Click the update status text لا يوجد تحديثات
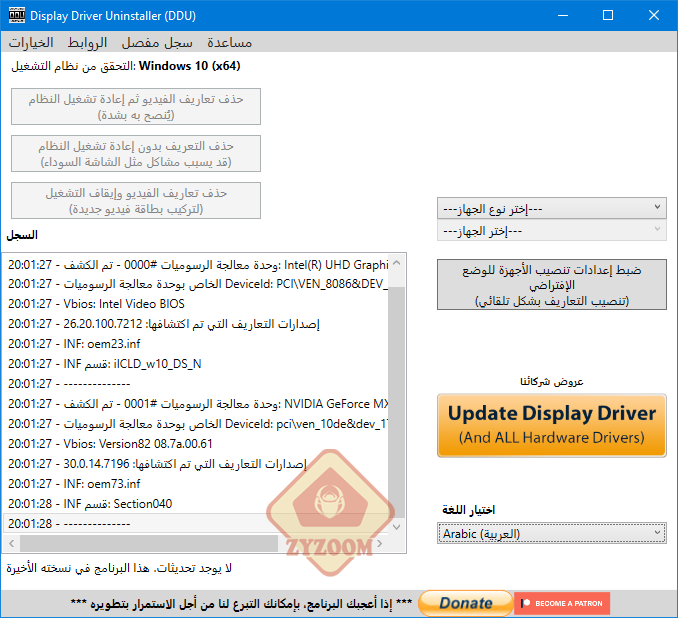The image size is (678, 618). pos(119,568)
